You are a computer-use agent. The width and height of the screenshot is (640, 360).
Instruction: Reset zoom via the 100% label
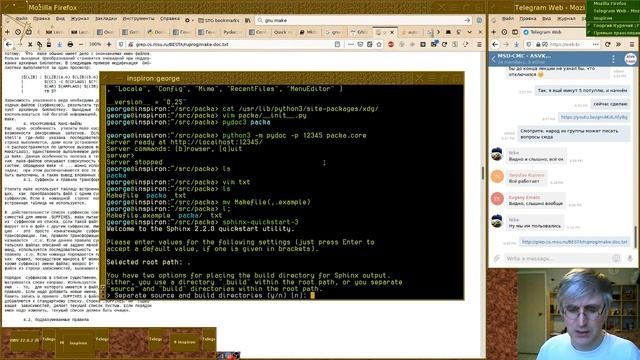pos(95,44)
